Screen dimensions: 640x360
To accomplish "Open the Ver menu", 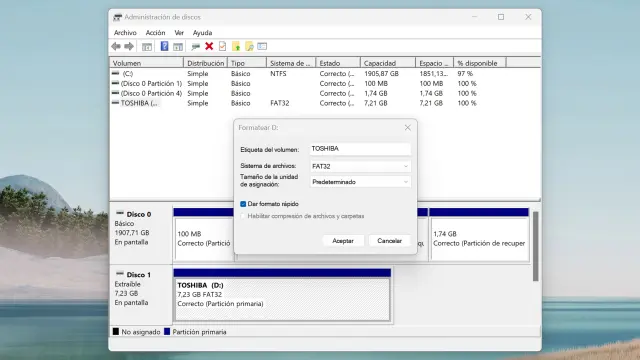I will pos(179,33).
